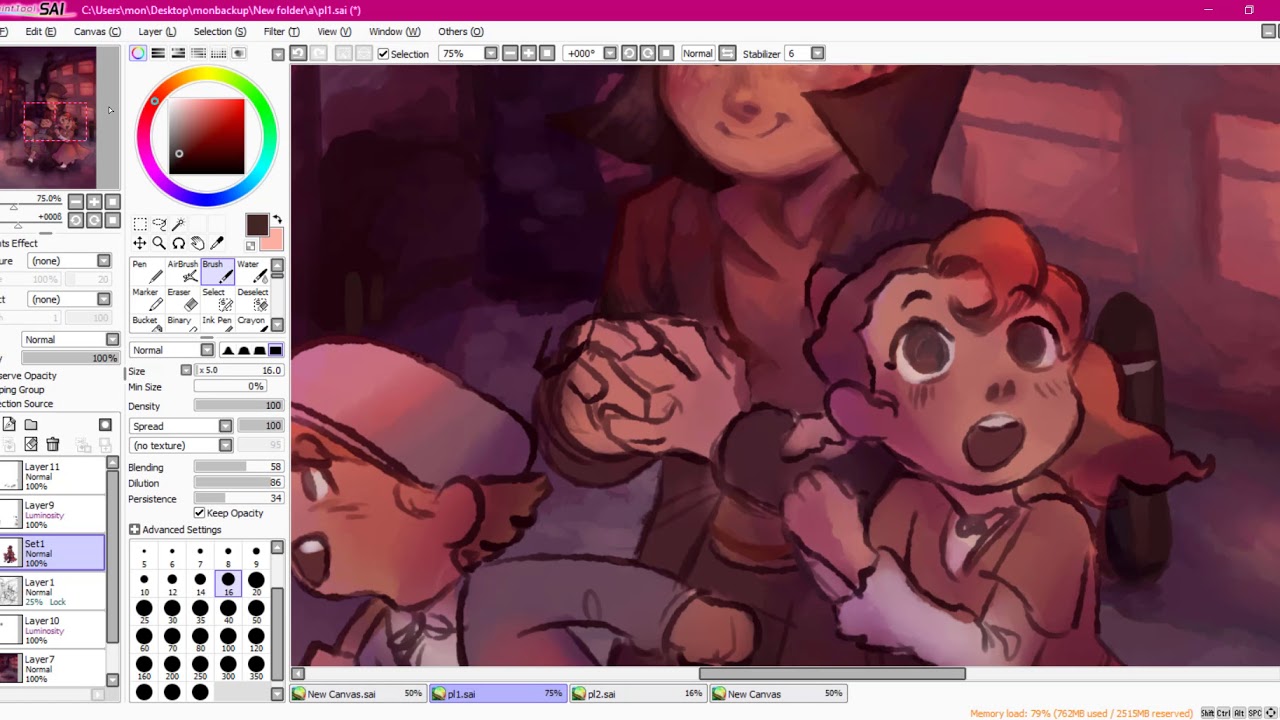Select the Eraser tool

click(183, 299)
